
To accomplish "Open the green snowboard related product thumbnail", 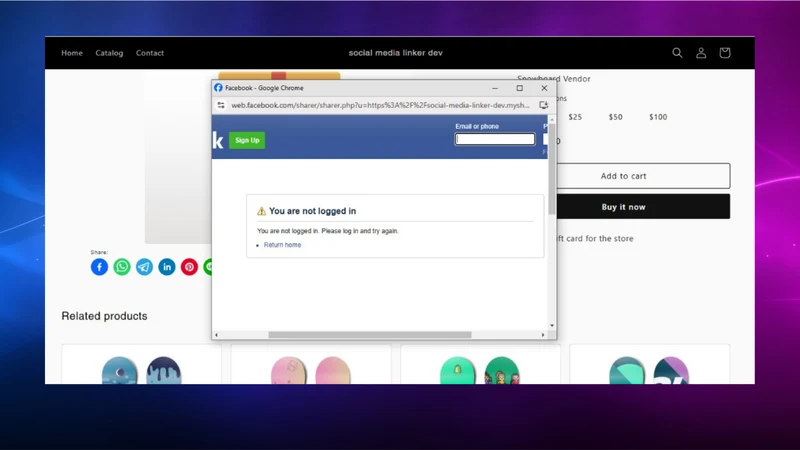I will (480, 370).
